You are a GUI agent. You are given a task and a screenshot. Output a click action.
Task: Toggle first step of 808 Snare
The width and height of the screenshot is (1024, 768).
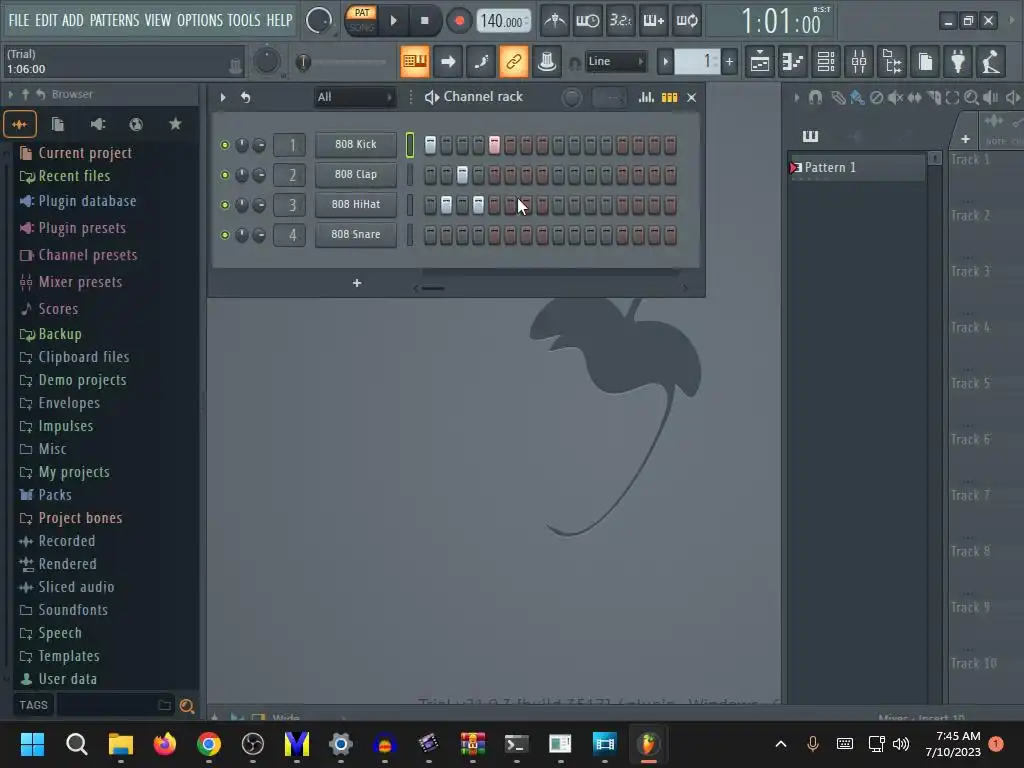pos(430,235)
